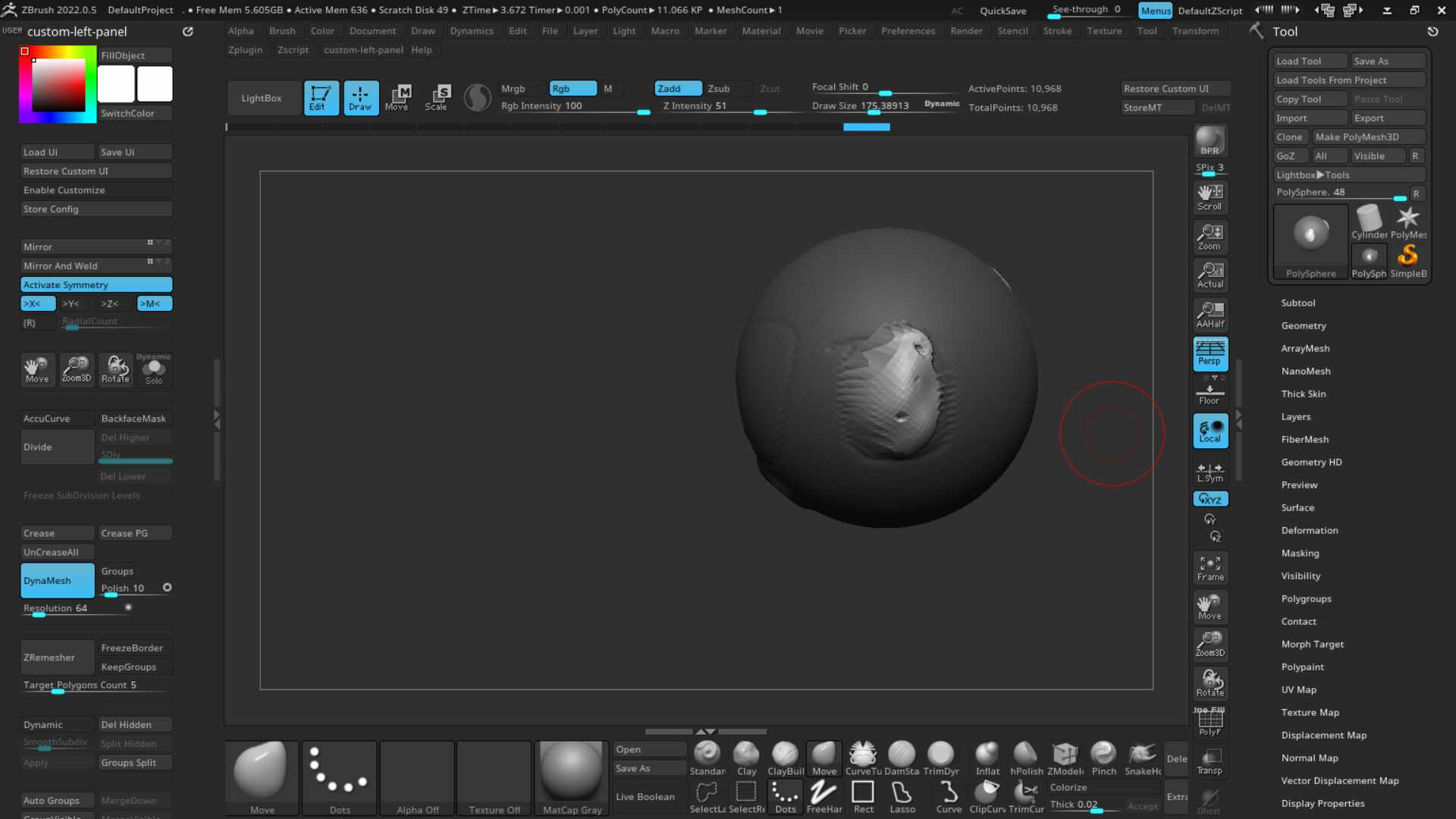Click the Actual size icon
This screenshot has height=819, width=1456.
(1210, 275)
